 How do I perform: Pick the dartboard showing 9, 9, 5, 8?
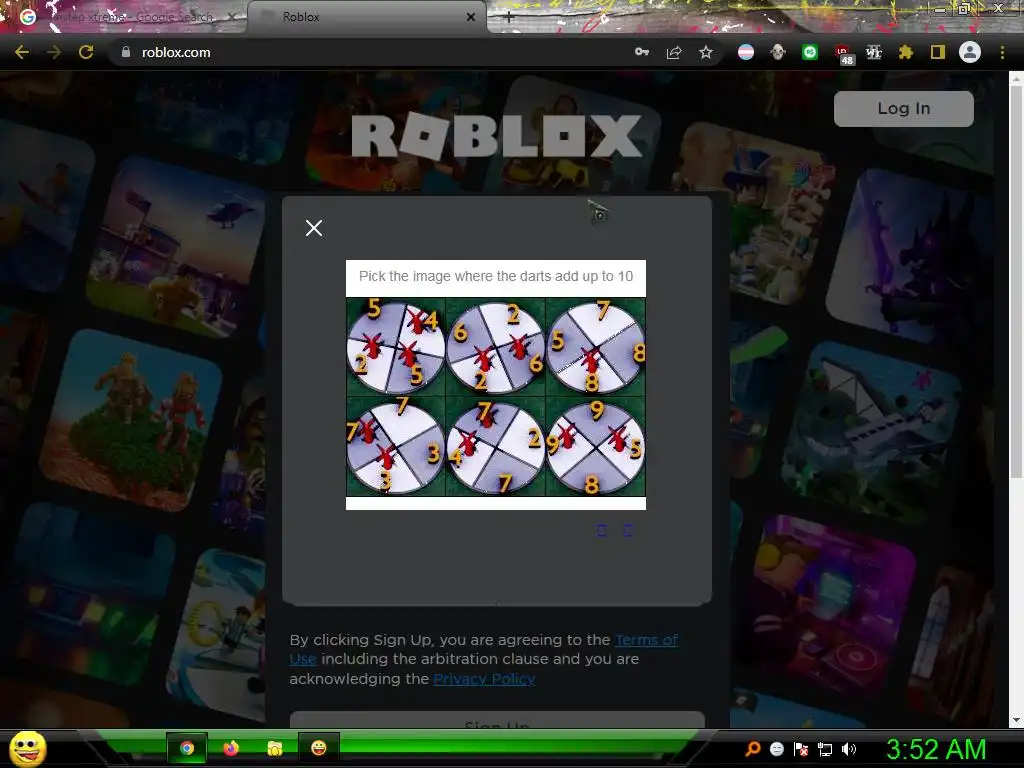(x=596, y=447)
